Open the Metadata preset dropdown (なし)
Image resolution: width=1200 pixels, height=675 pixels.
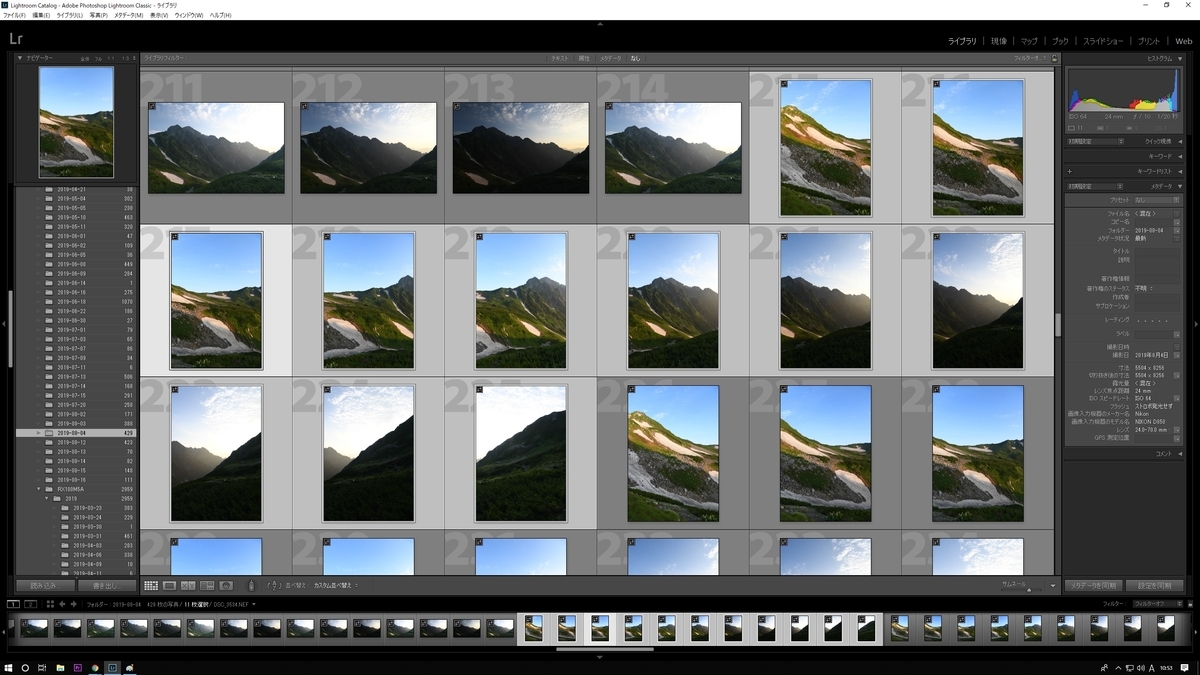1156,200
